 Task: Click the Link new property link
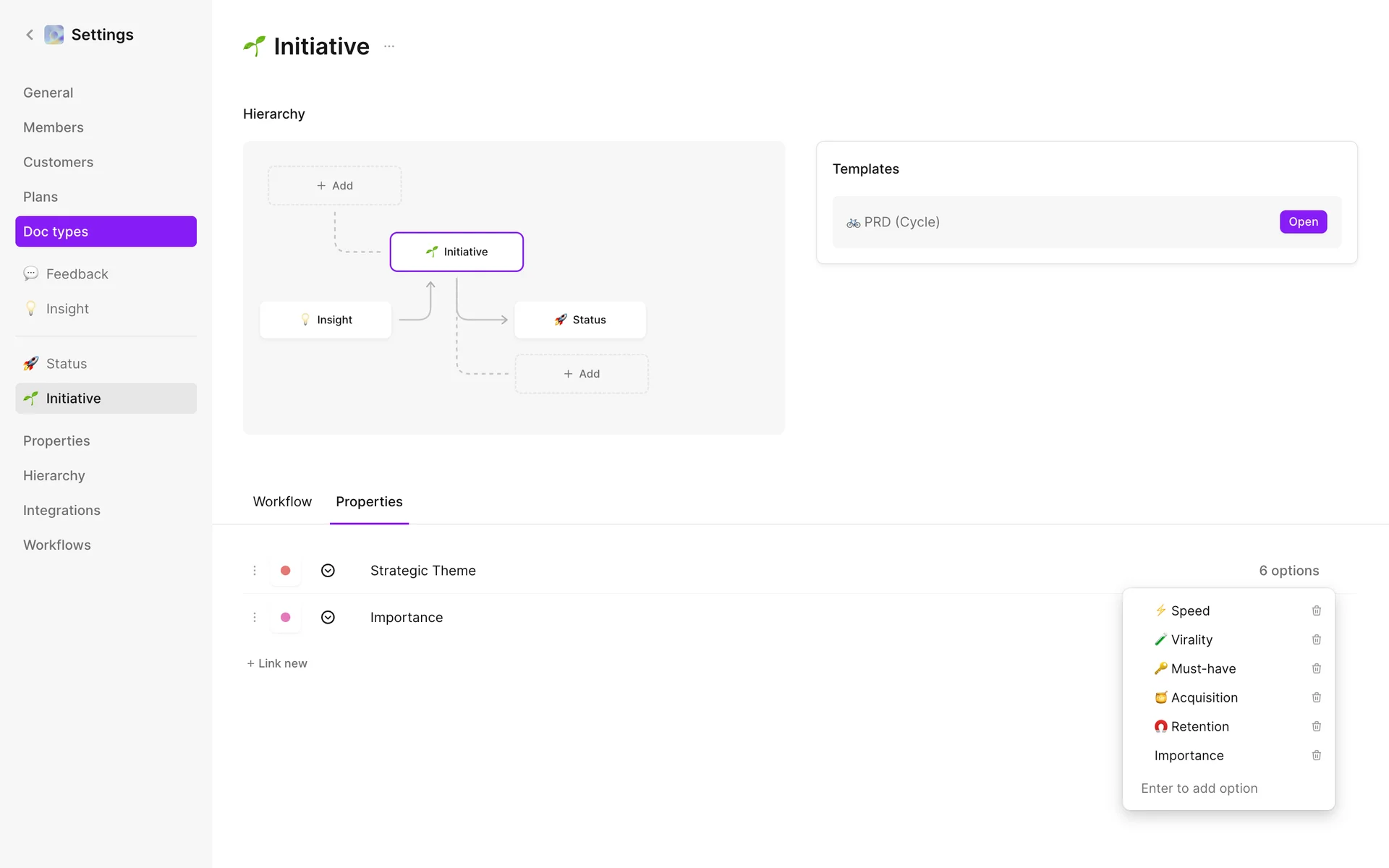pyautogui.click(x=277, y=663)
